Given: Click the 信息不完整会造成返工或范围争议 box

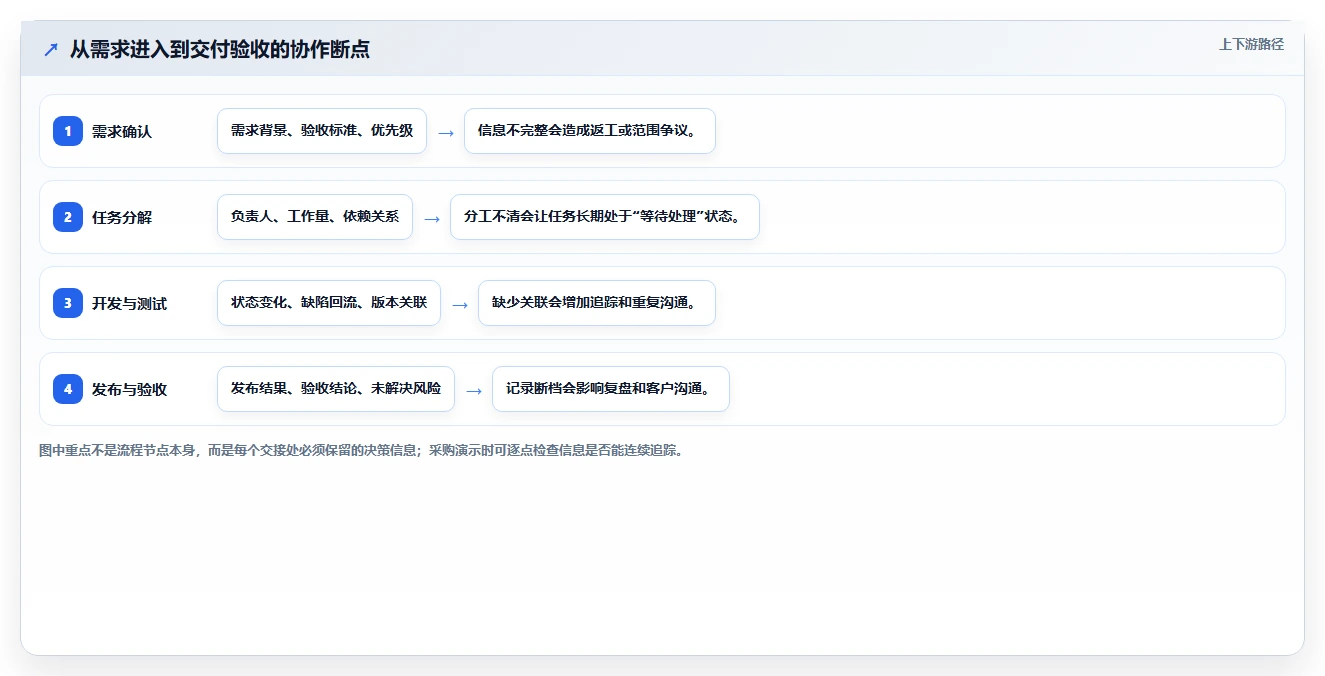Looking at the screenshot, I should click(590, 131).
